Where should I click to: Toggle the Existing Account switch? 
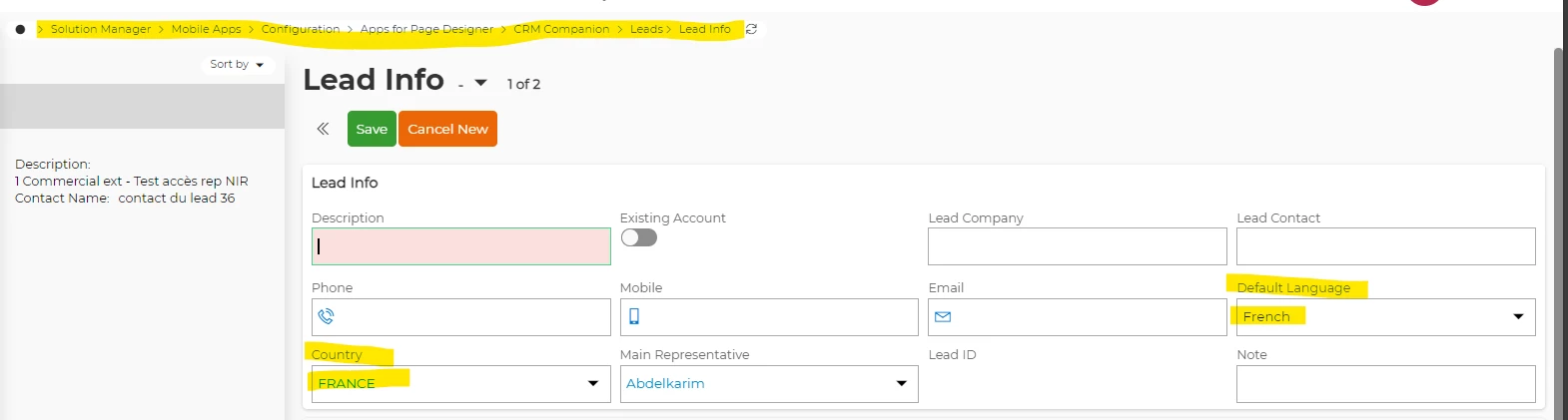(x=638, y=237)
